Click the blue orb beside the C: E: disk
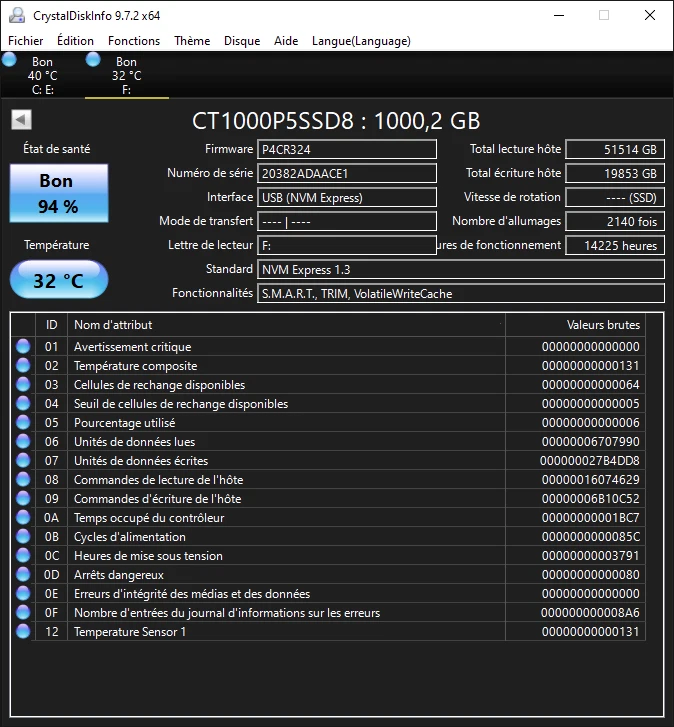This screenshot has height=727, width=674. tap(9, 59)
